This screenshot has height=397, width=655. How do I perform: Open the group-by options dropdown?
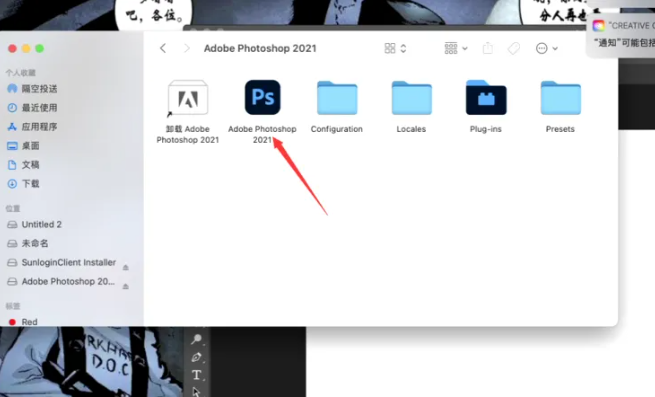[456, 48]
